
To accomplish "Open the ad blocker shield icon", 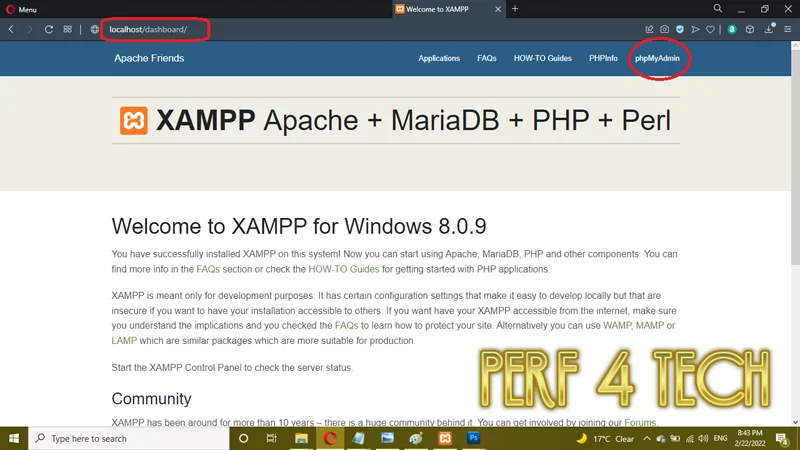I will pos(680,30).
